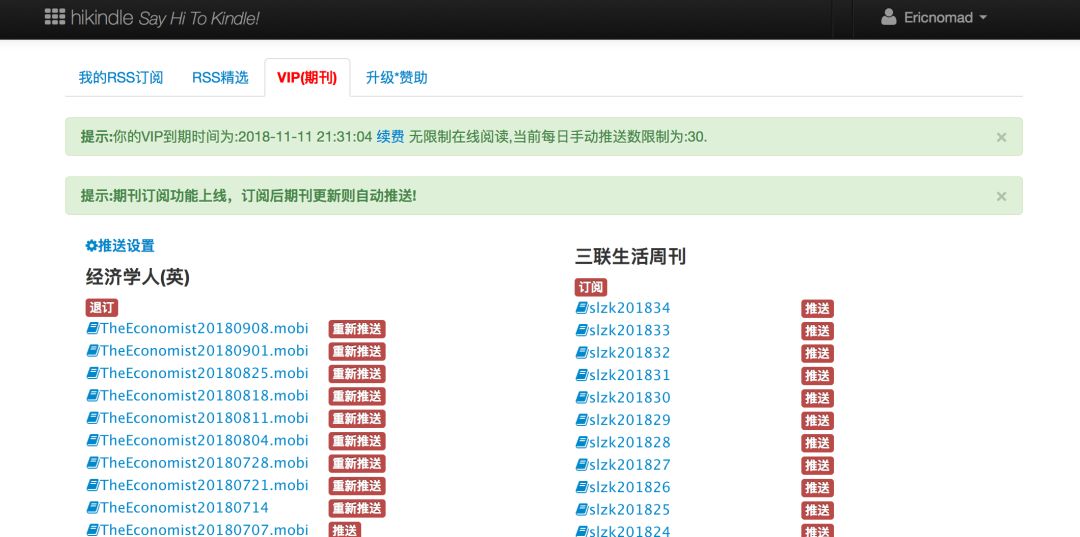The image size is (1080, 537).
Task: Open the Ericnomad account dropdown
Action: (934, 18)
